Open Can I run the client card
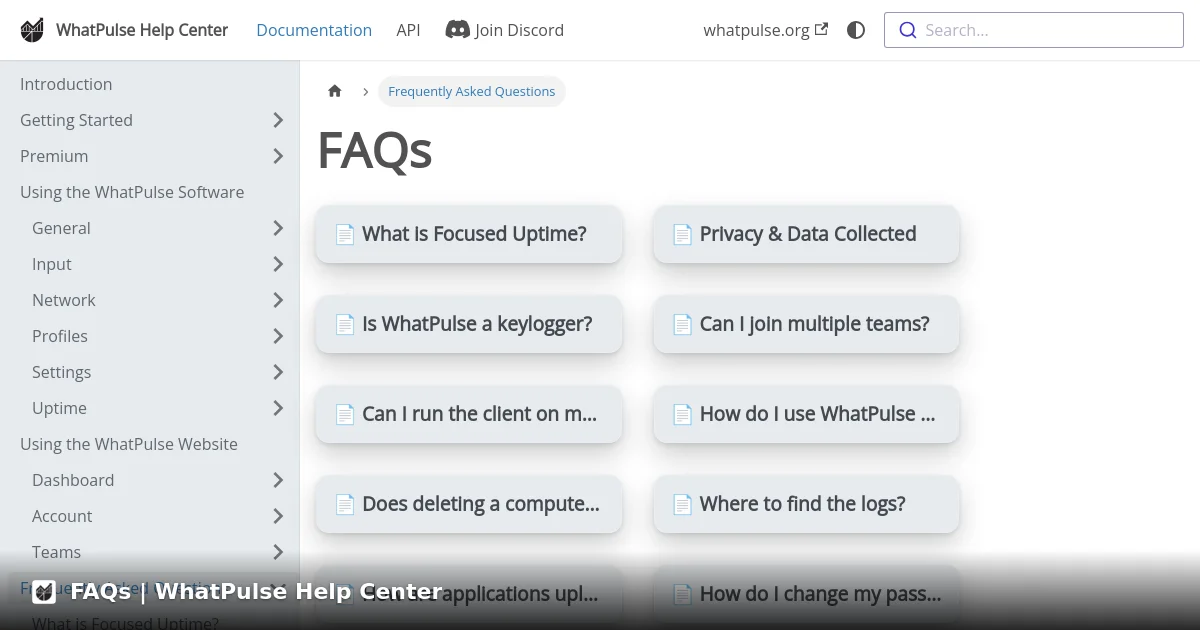1200x630 pixels. 469,414
